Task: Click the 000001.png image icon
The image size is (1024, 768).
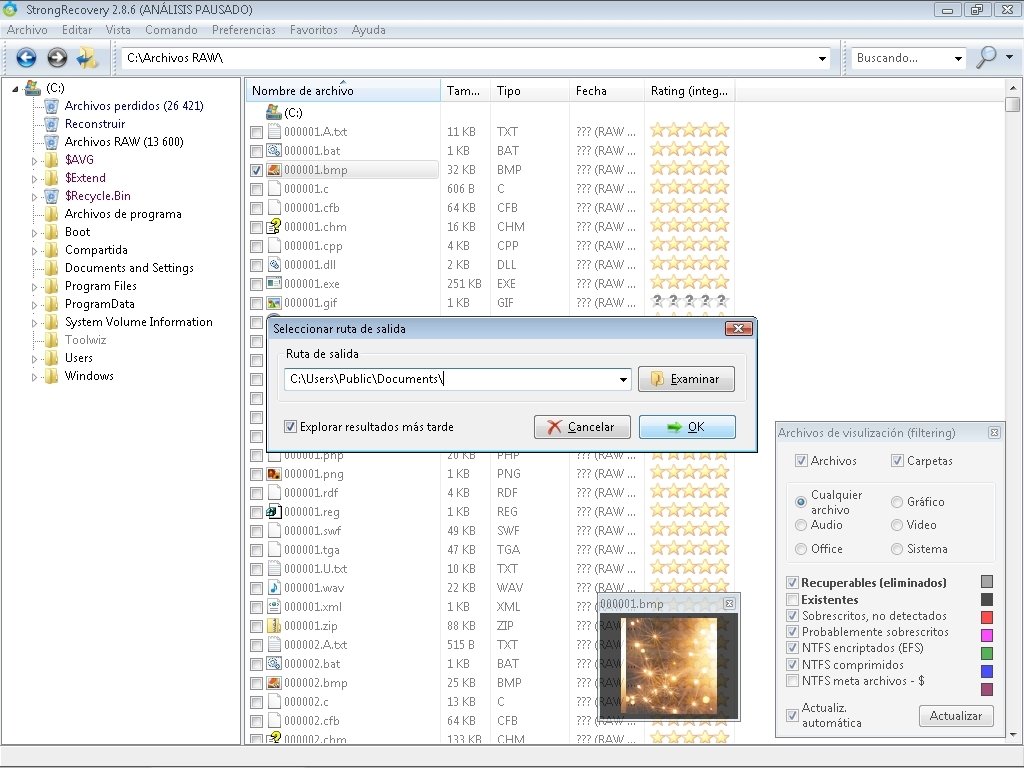Action: (x=274, y=474)
